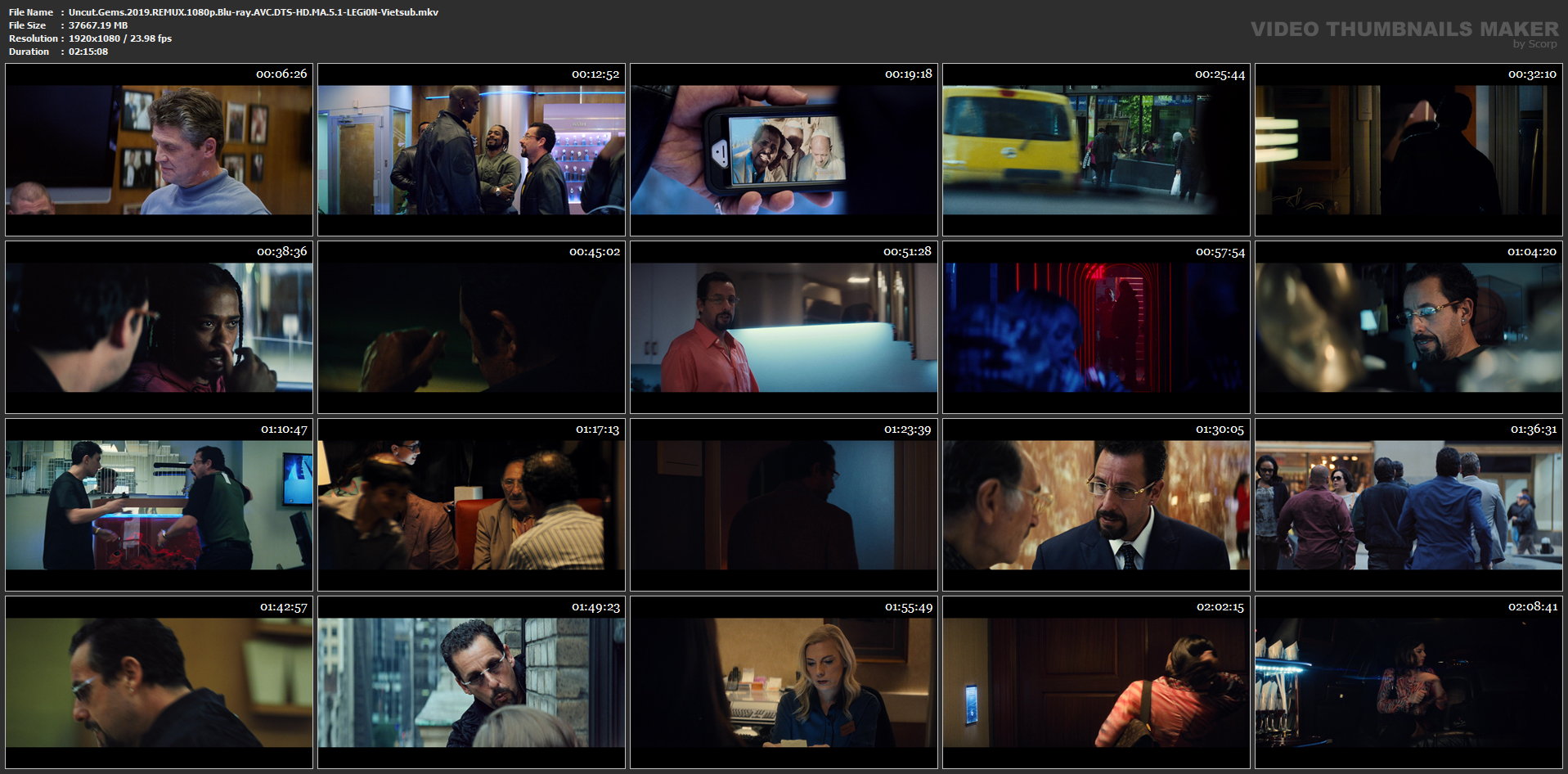Open the thumbnail stamped 00:38:36
The image size is (1568, 774).
click(159, 327)
